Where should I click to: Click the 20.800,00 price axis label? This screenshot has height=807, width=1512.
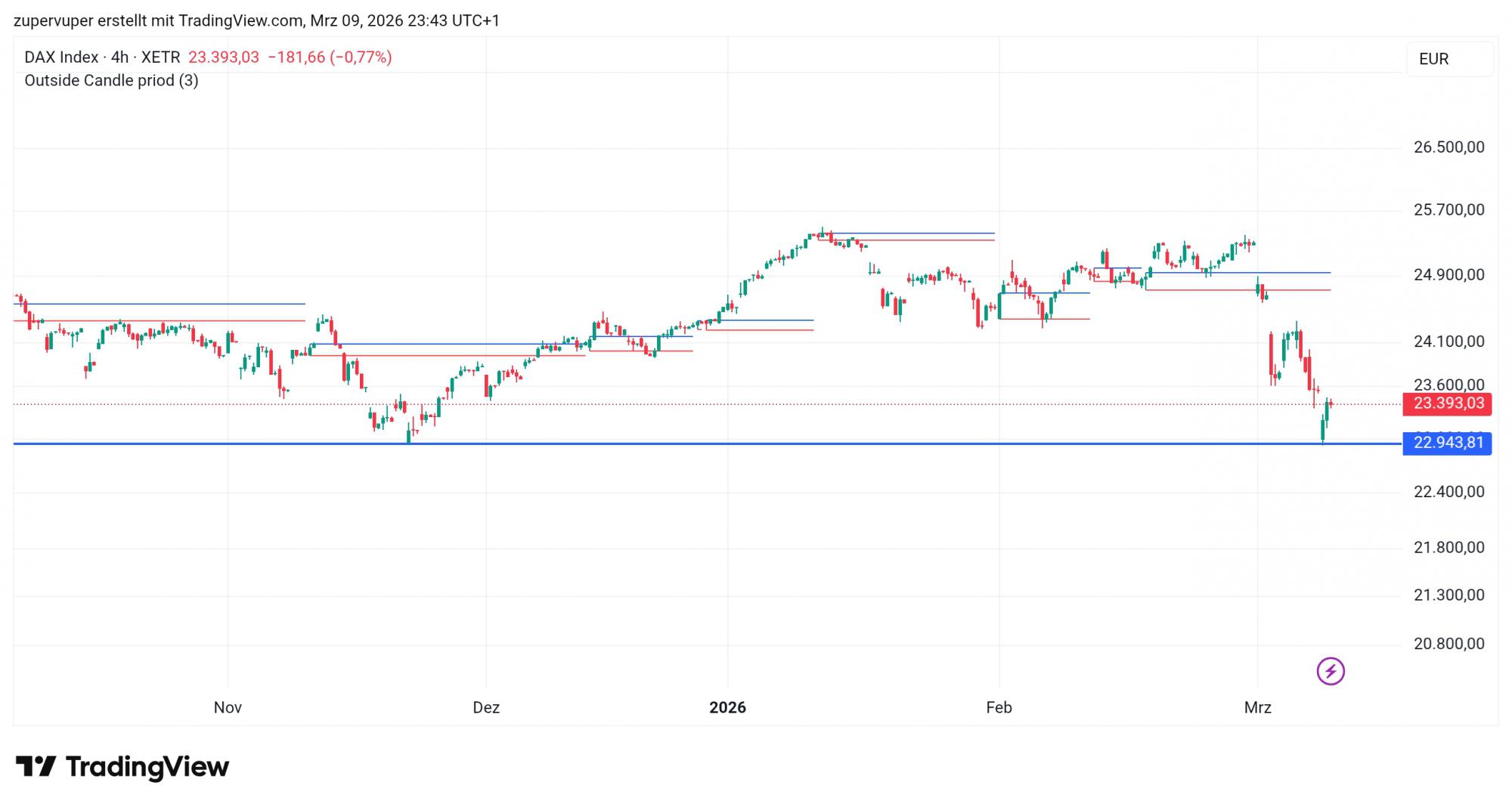pos(1448,644)
